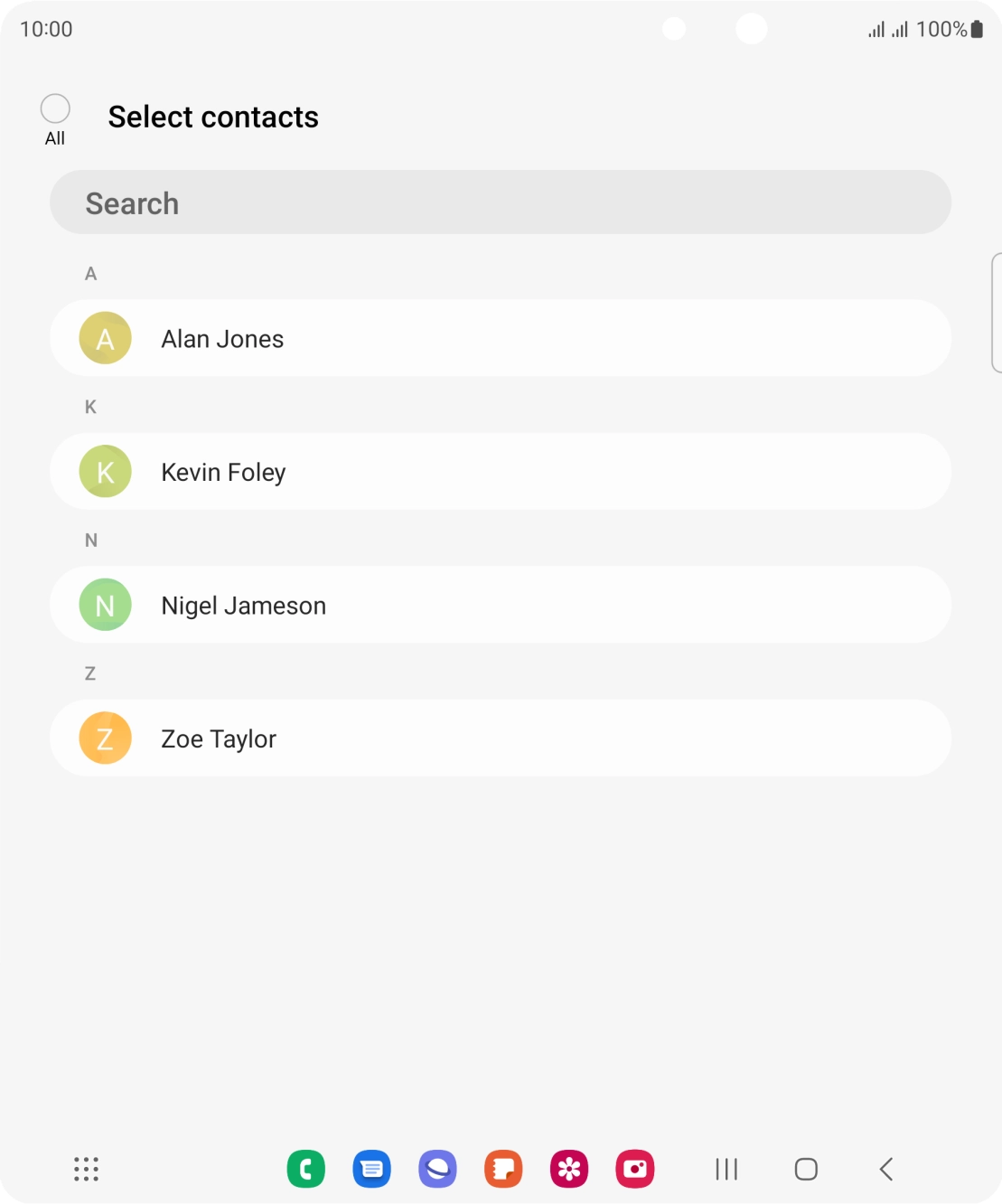Tap Zoe Taylor's orange Z avatar
1002x1204 pixels.
(x=106, y=738)
